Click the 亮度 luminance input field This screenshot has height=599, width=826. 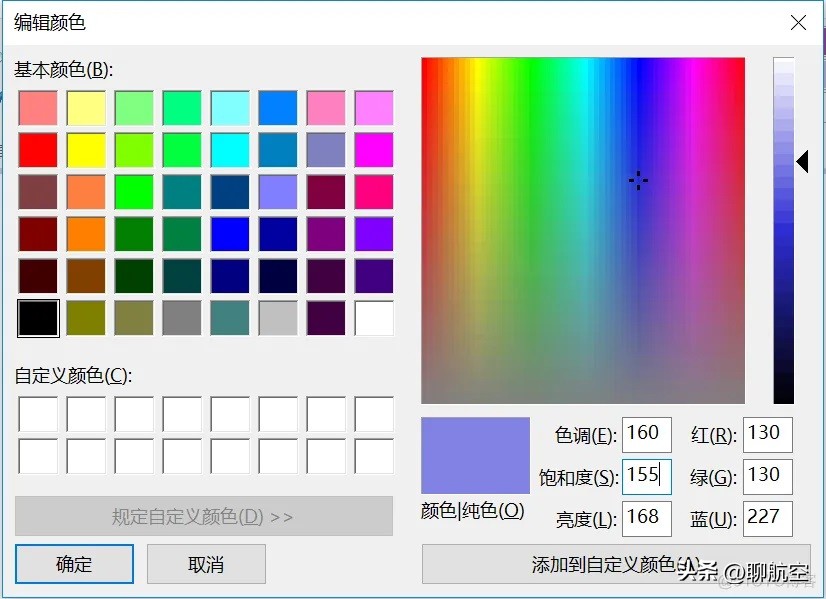pyautogui.click(x=646, y=518)
